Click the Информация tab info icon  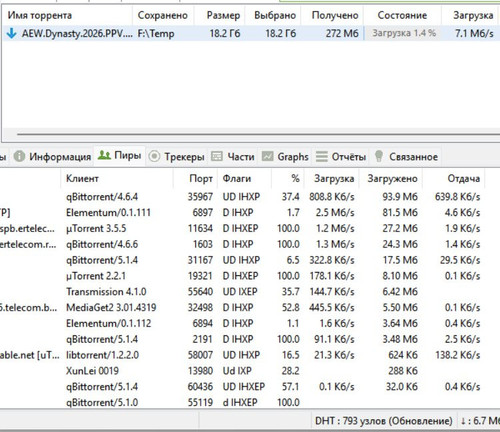(x=19, y=156)
